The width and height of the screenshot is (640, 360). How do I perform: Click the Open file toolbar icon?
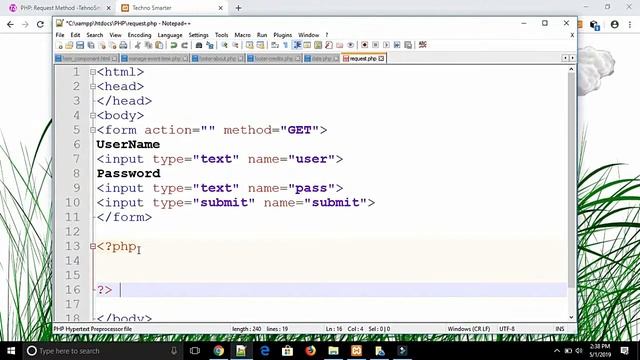point(69,45)
